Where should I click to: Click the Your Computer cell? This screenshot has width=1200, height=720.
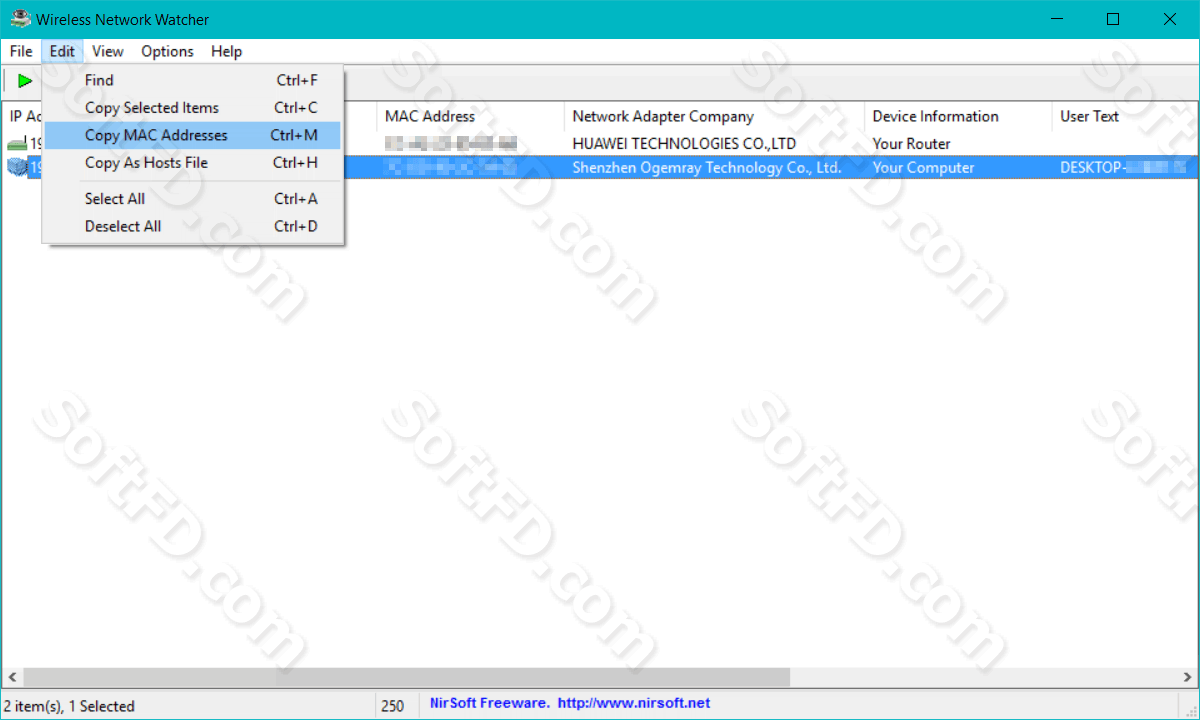(x=923, y=168)
